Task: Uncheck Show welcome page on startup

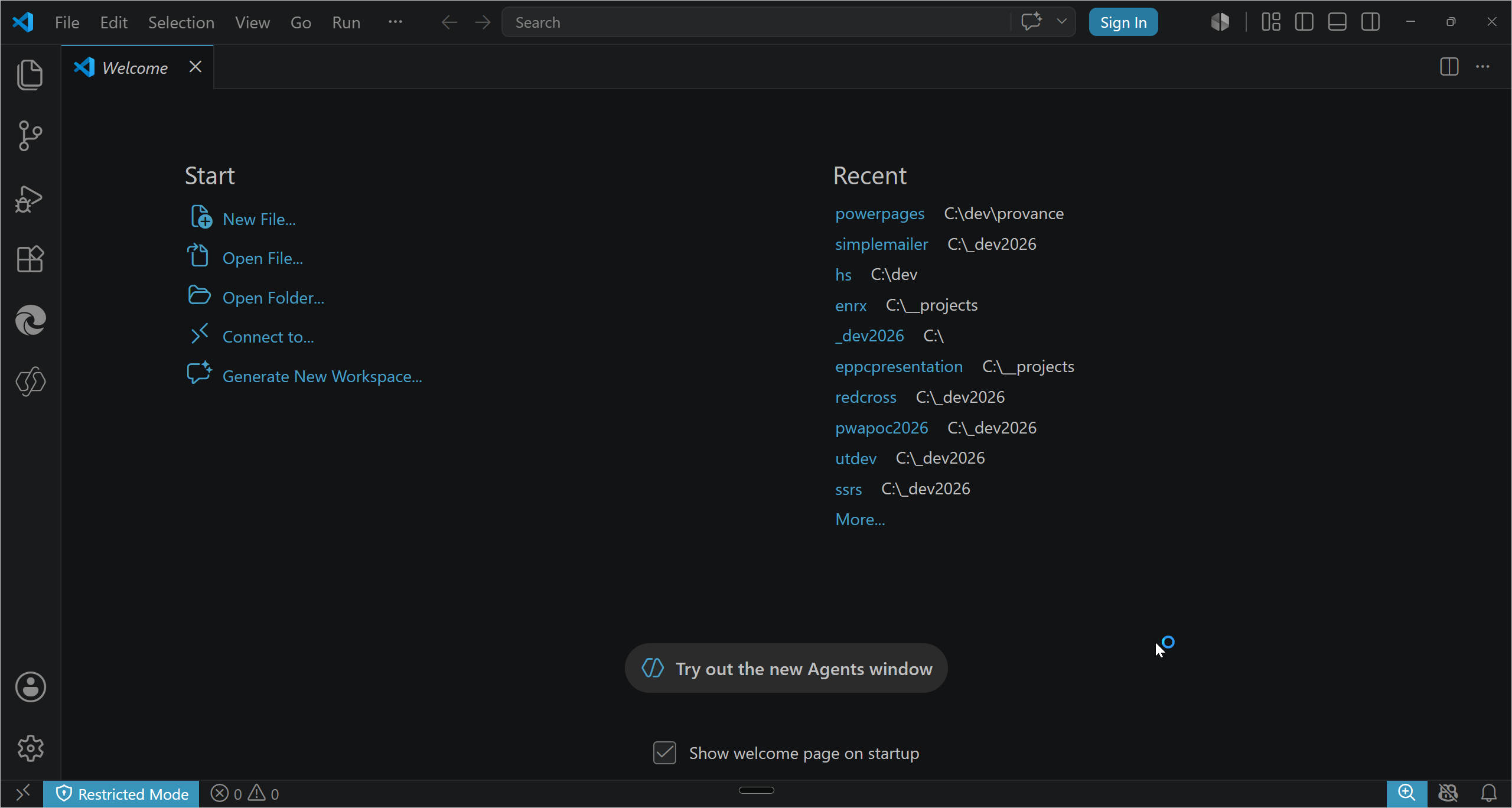Action: point(665,752)
